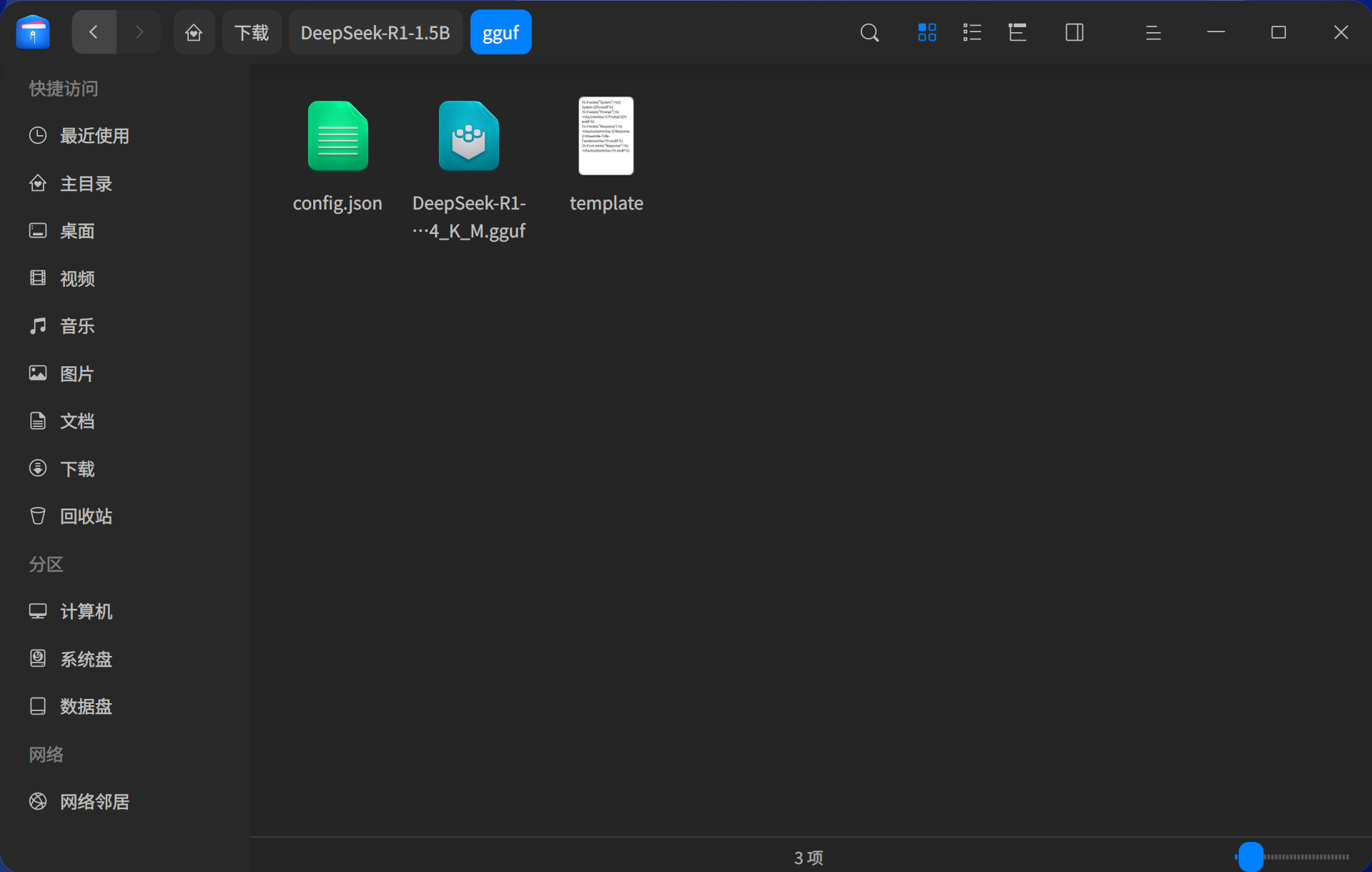
Task: Open 桌面 in sidebar
Action: 125,231
